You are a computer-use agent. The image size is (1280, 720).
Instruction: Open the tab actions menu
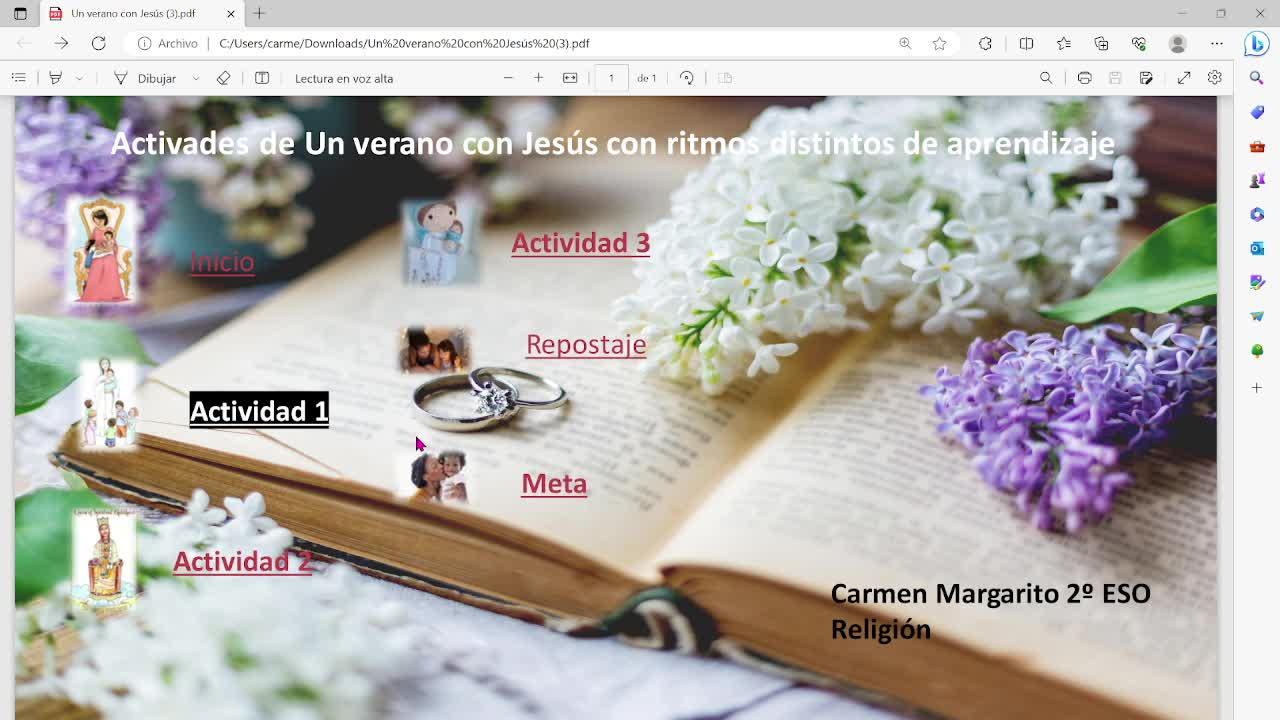20,13
